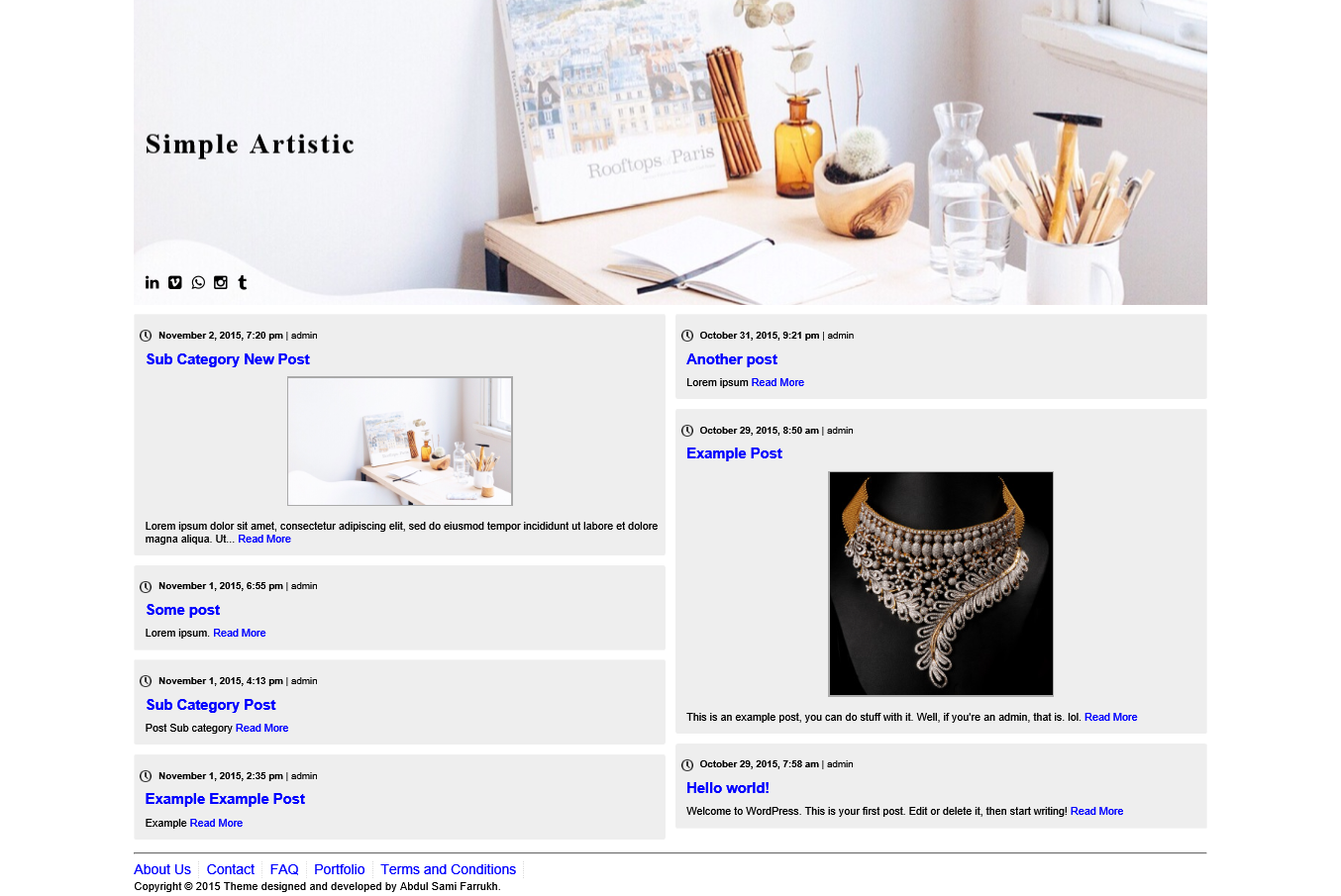Image resolution: width=1341 pixels, height=896 pixels.
Task: Open the Terms and Conditions page
Action: [x=449, y=869]
